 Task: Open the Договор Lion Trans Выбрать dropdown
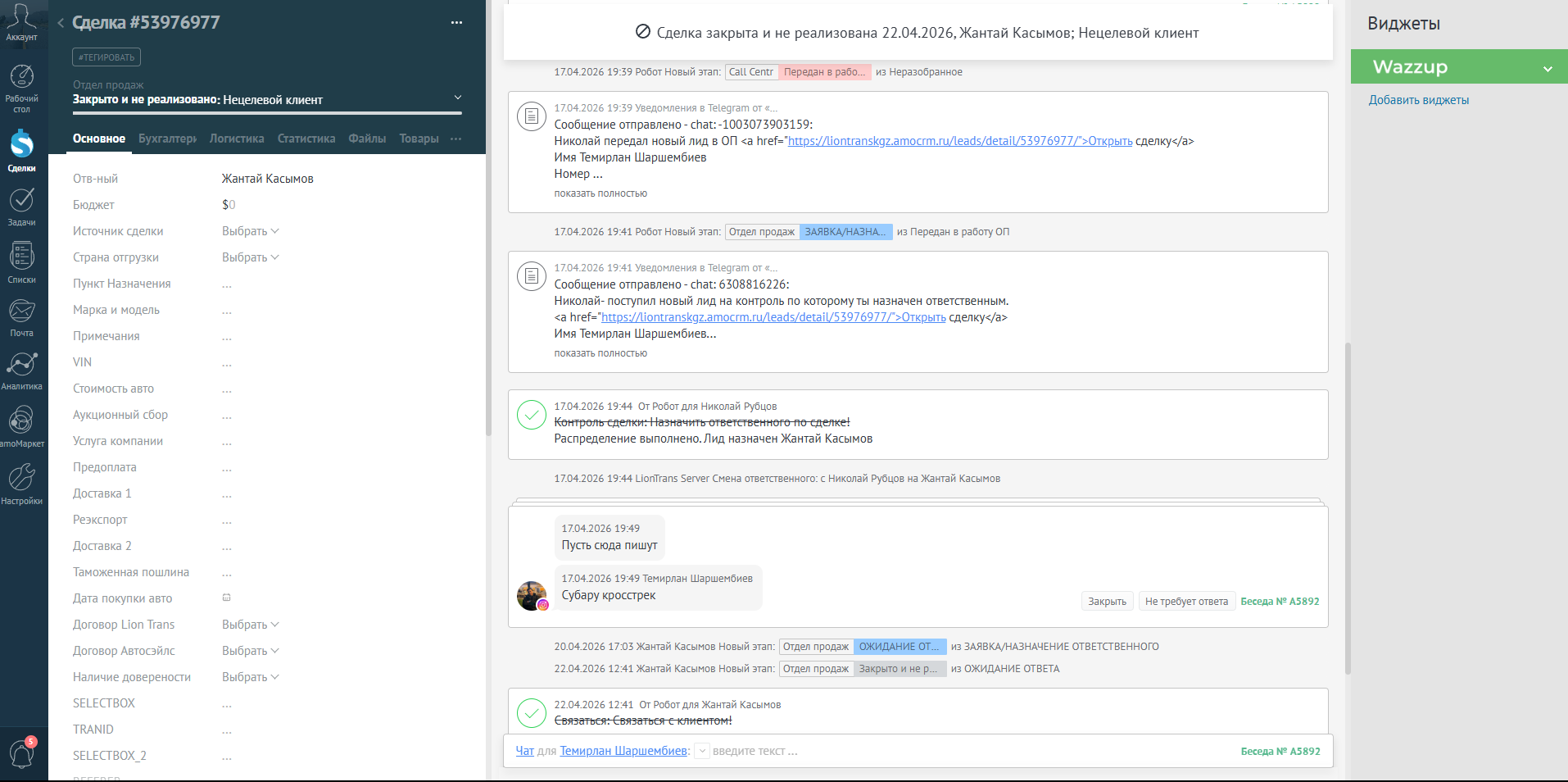coord(250,625)
